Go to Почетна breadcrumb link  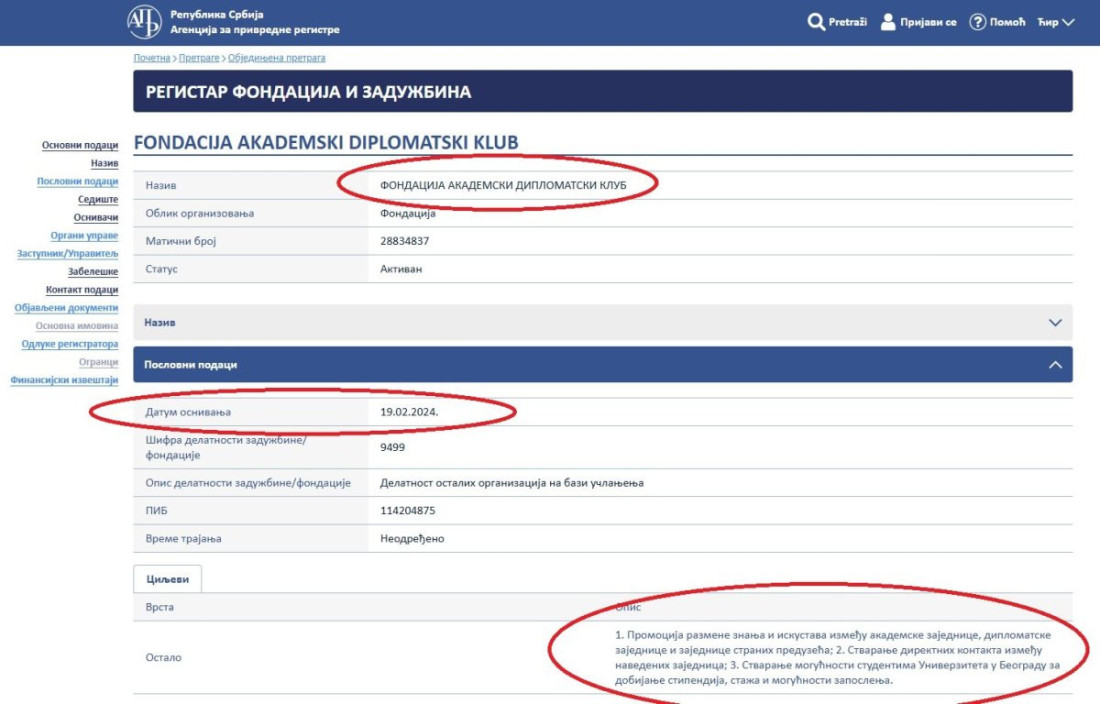click(151, 58)
